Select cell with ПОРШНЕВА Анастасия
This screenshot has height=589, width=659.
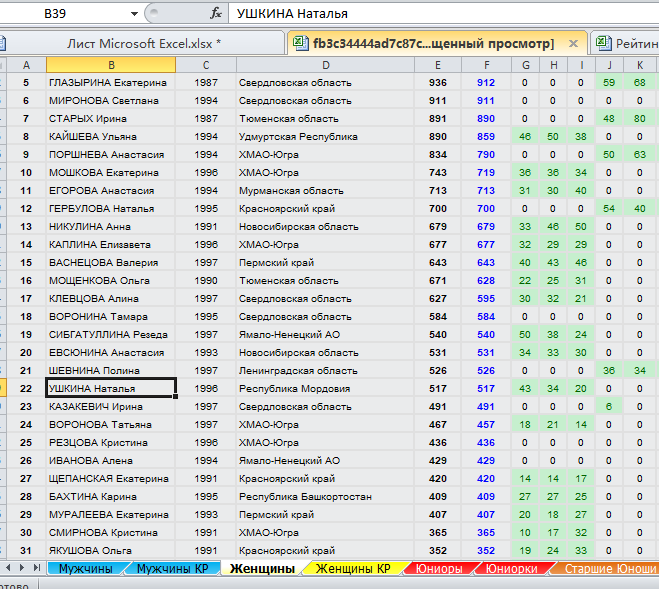(x=111, y=155)
